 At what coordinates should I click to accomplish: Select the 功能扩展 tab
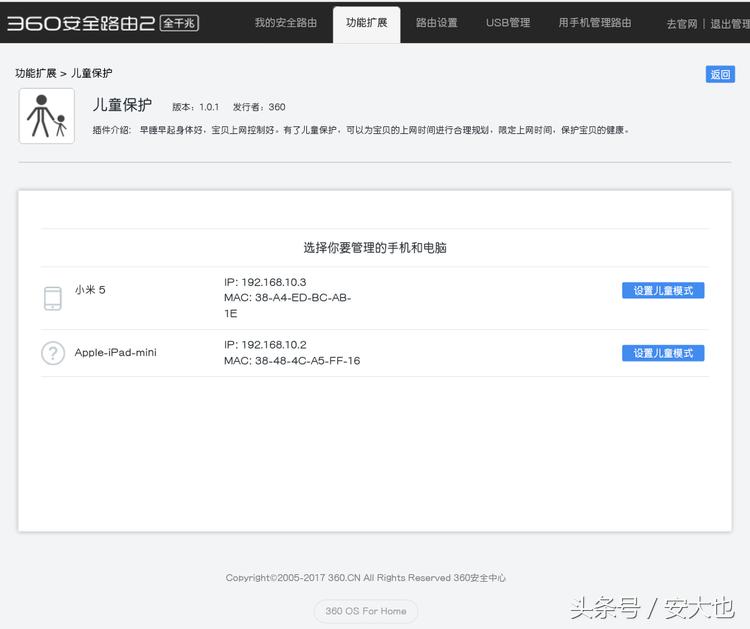366,22
